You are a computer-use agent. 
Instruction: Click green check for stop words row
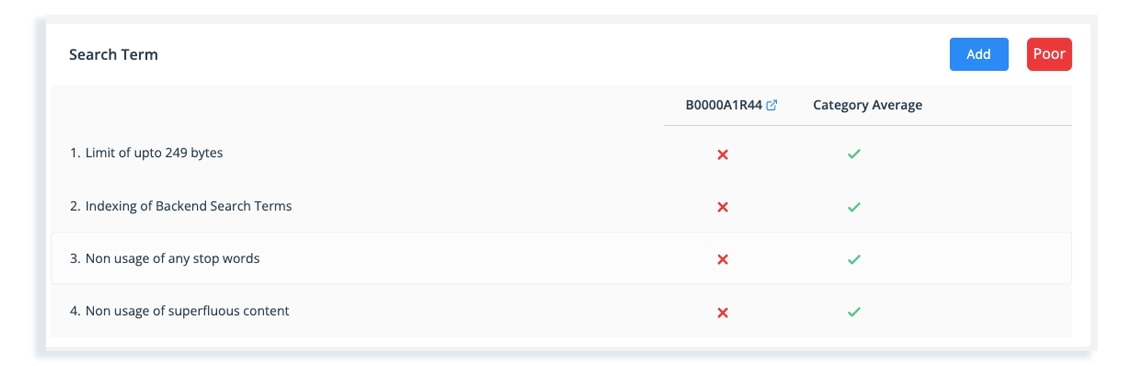[x=854, y=260]
